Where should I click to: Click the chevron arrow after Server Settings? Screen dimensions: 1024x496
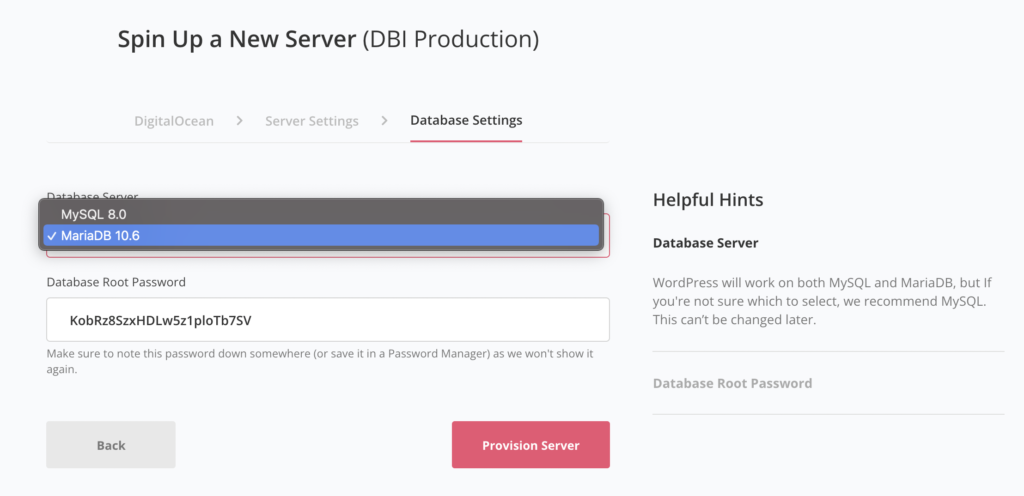coord(384,121)
